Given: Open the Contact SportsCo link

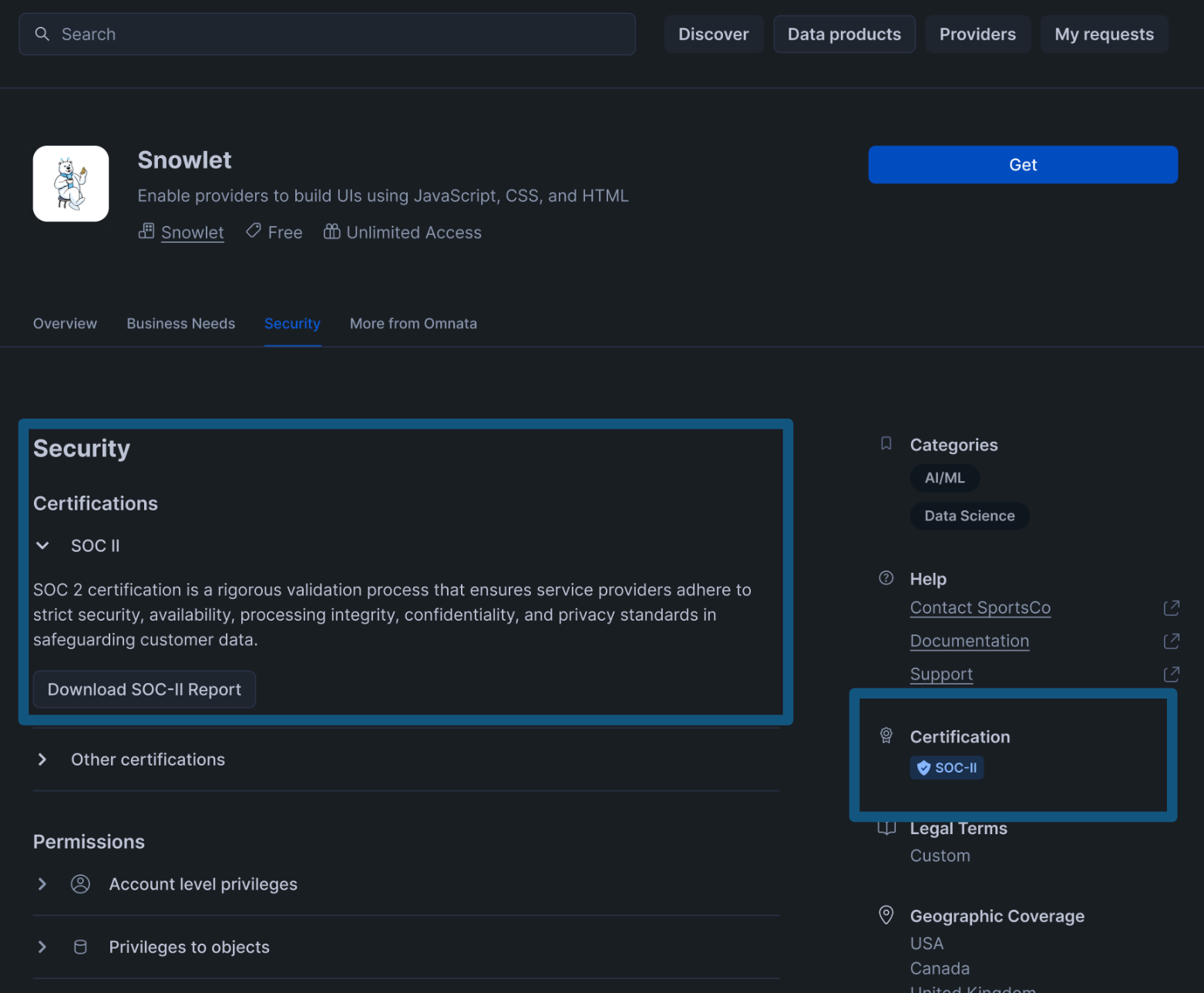Looking at the screenshot, I should (980, 608).
